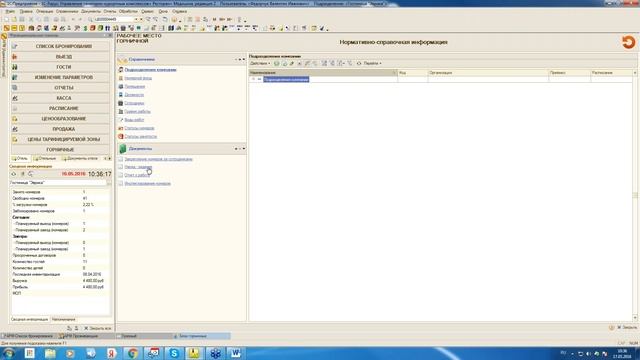Click the Закрыть button bottom right
This screenshot has width=640, height=360.
627,327
